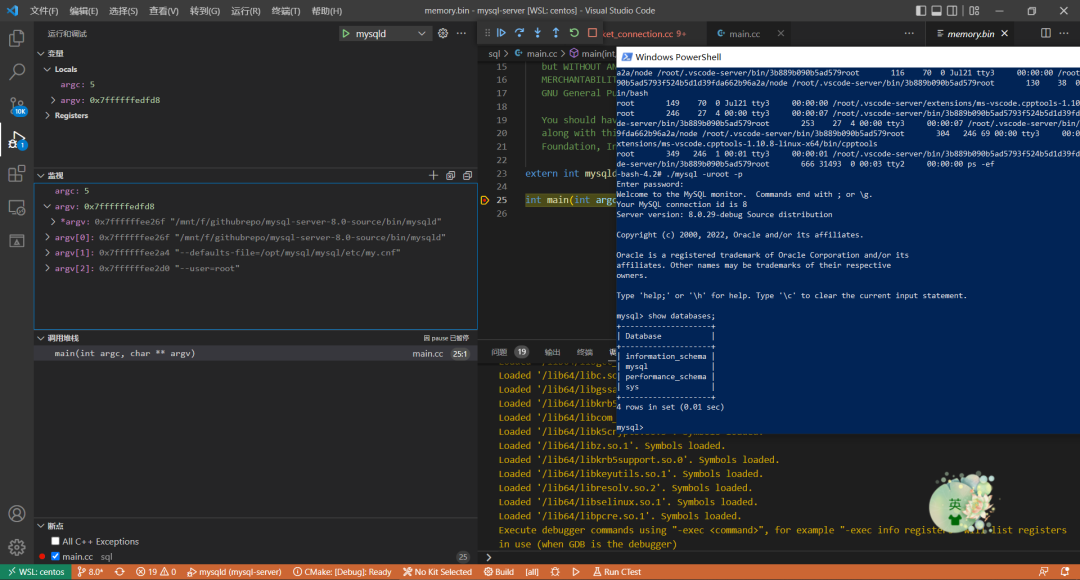Open the Source Control view
Screen dimensions: 1080x580
pos(17,106)
